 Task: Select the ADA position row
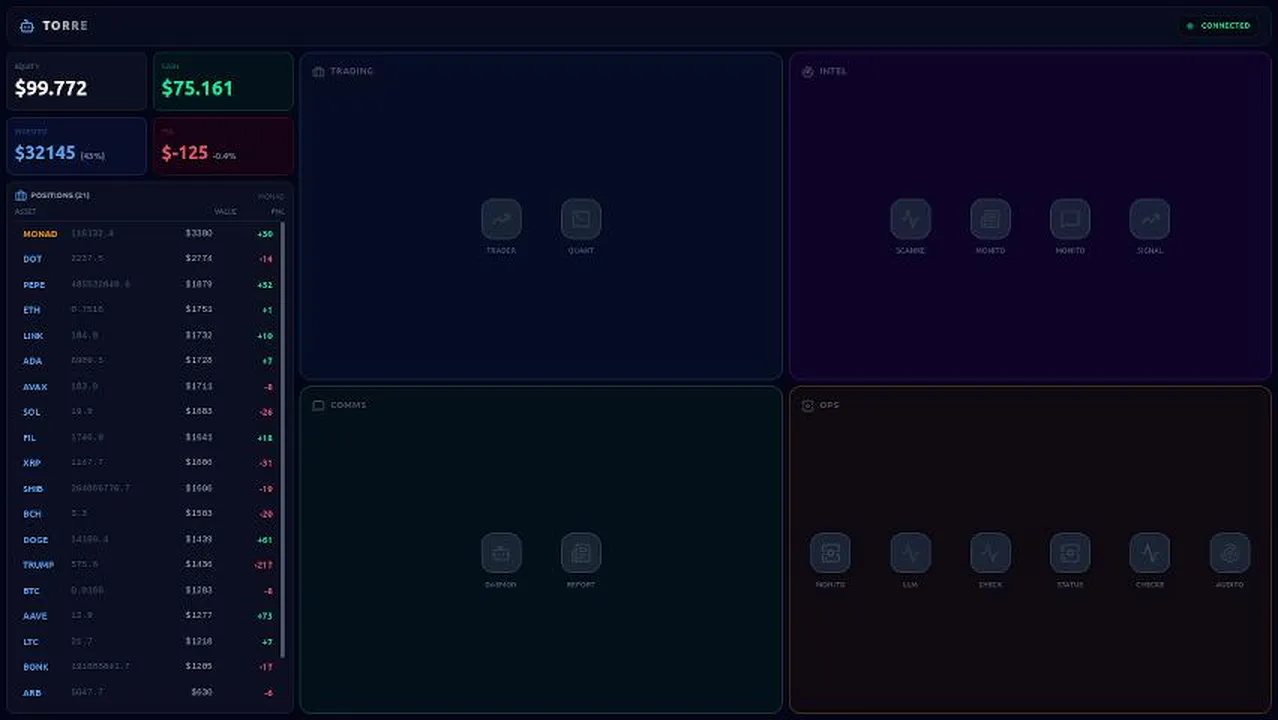coord(148,361)
